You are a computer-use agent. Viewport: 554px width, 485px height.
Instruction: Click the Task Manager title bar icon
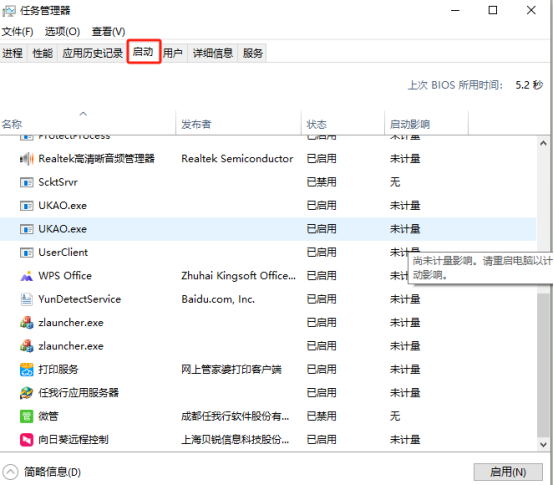point(9,11)
